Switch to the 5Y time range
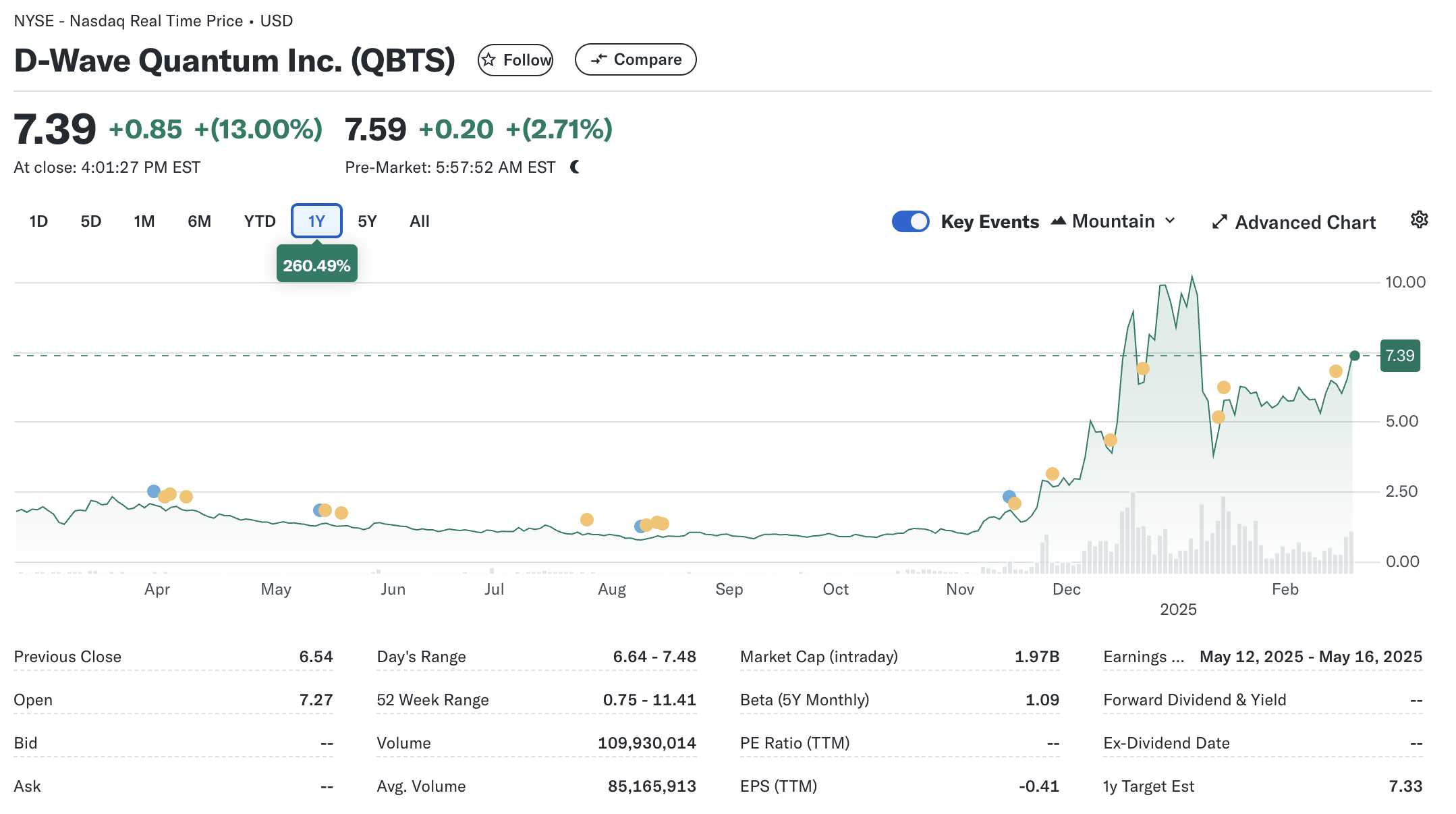The width and height of the screenshot is (1456, 814). (367, 221)
